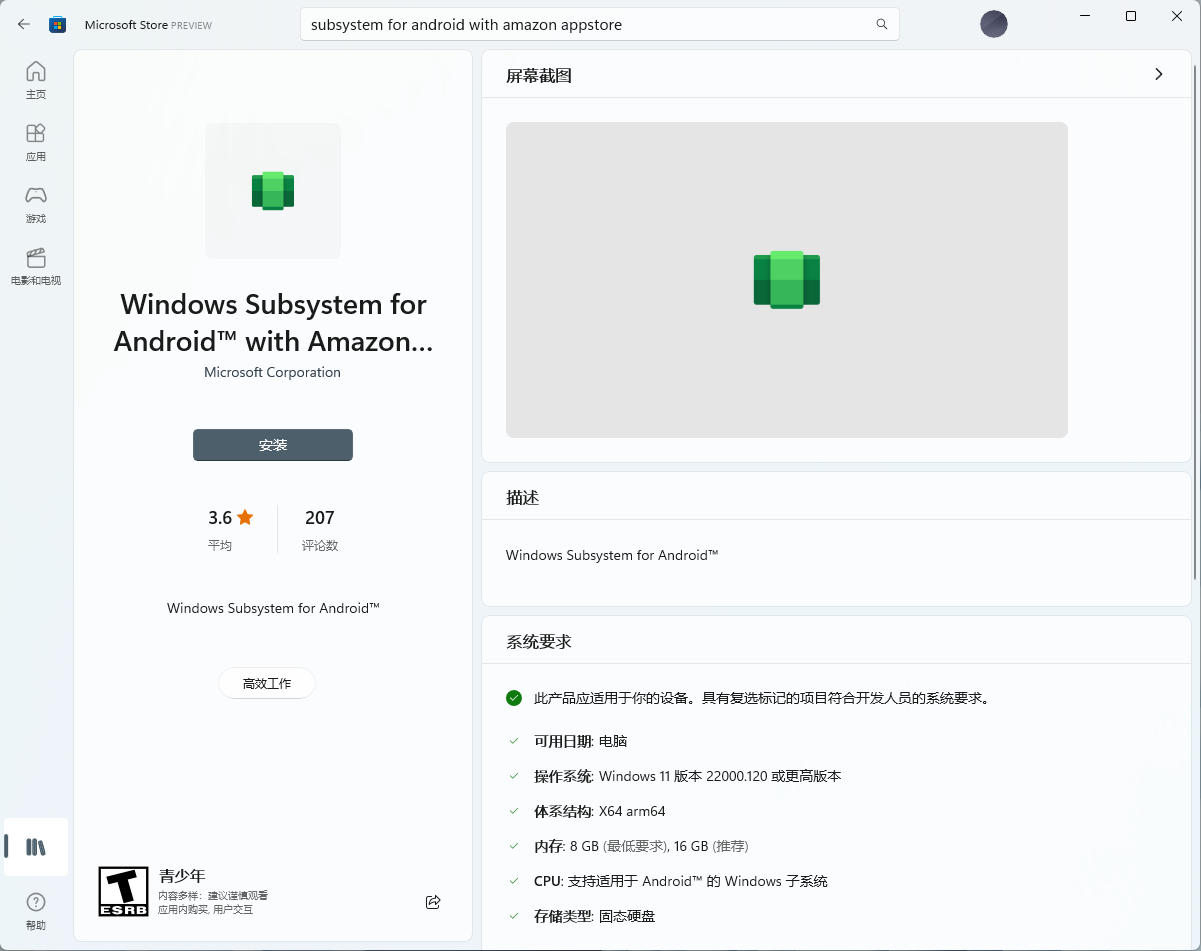Open the Games (游戏) sidebar section

click(36, 204)
